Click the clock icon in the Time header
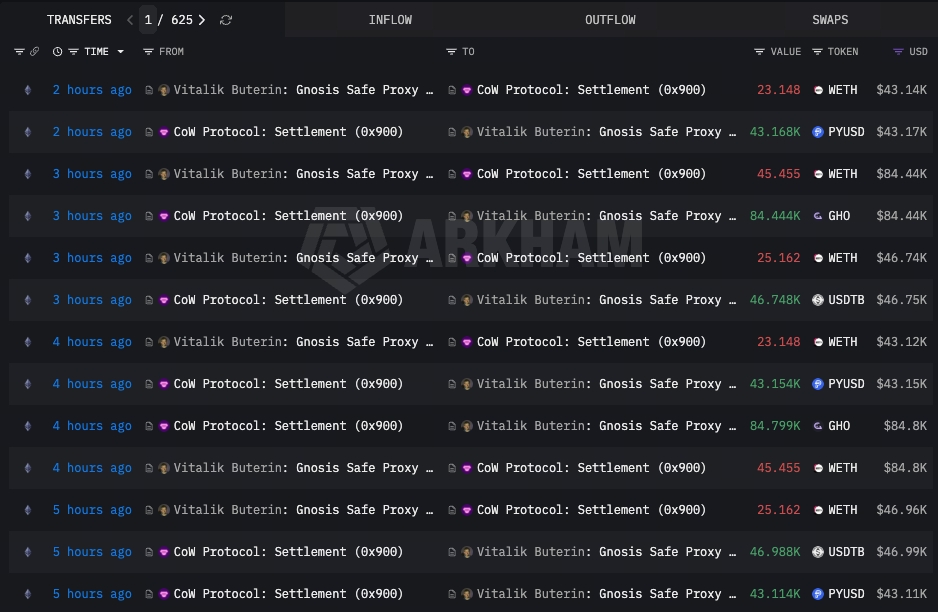The image size is (938, 612). click(57, 52)
